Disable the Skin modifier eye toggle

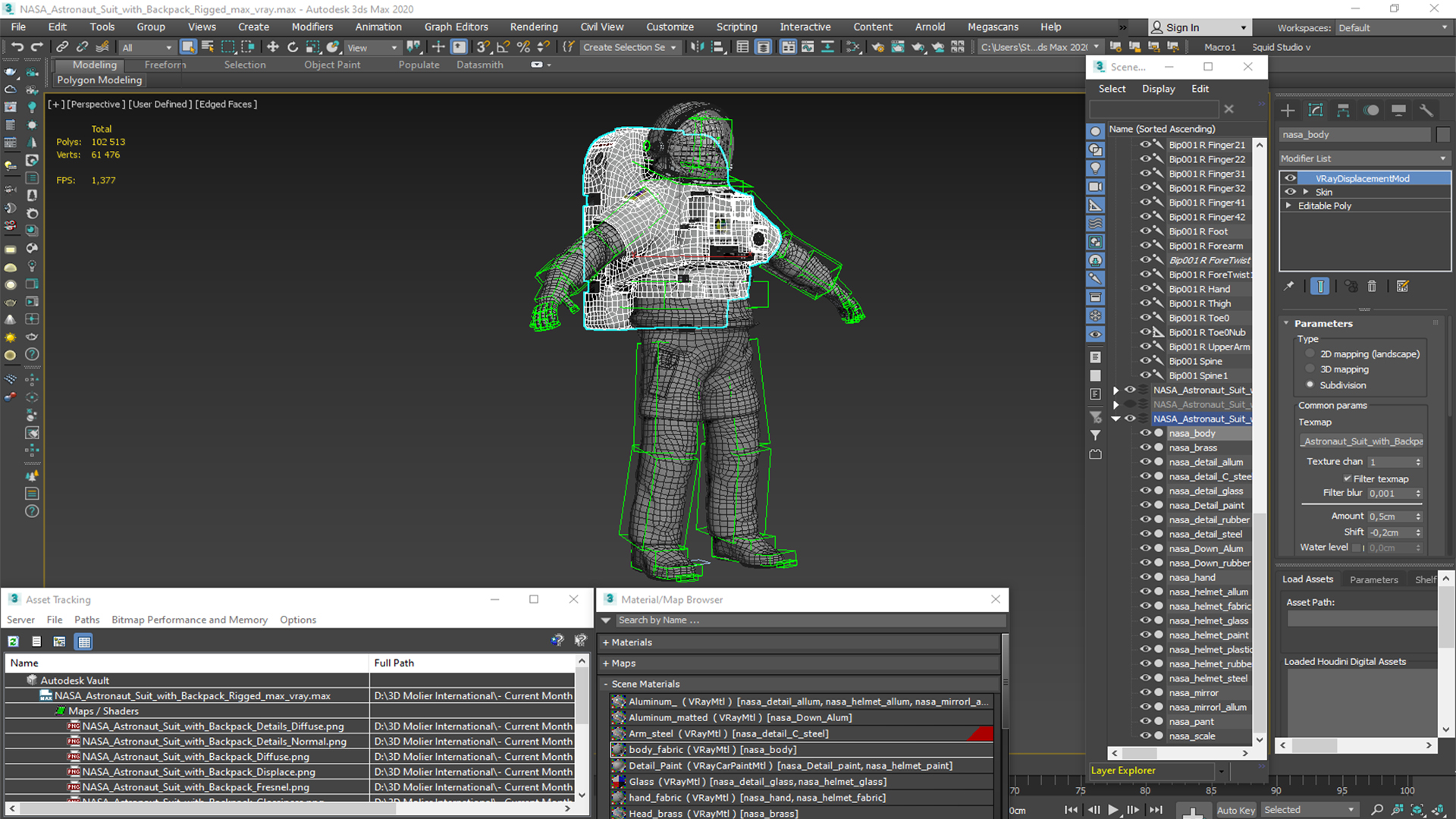tap(1290, 192)
